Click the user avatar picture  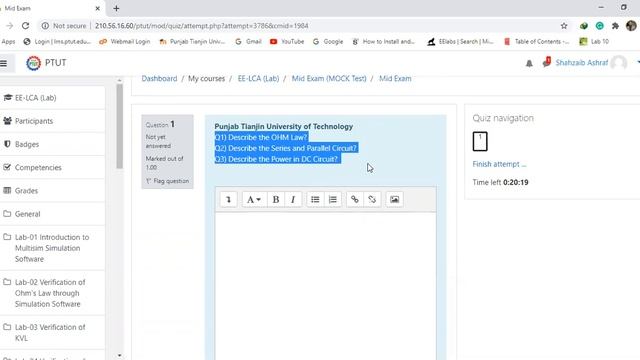(619, 63)
